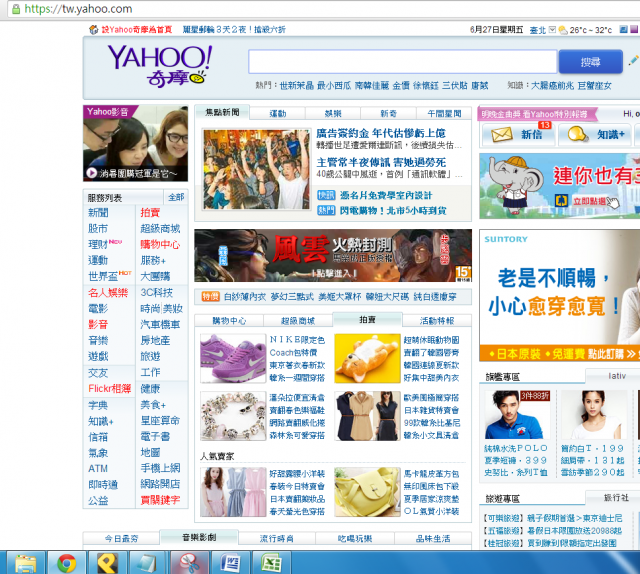This screenshot has height=574, width=640.
Task: Click the 熱門 badge in the news panel
Action: coord(326,210)
